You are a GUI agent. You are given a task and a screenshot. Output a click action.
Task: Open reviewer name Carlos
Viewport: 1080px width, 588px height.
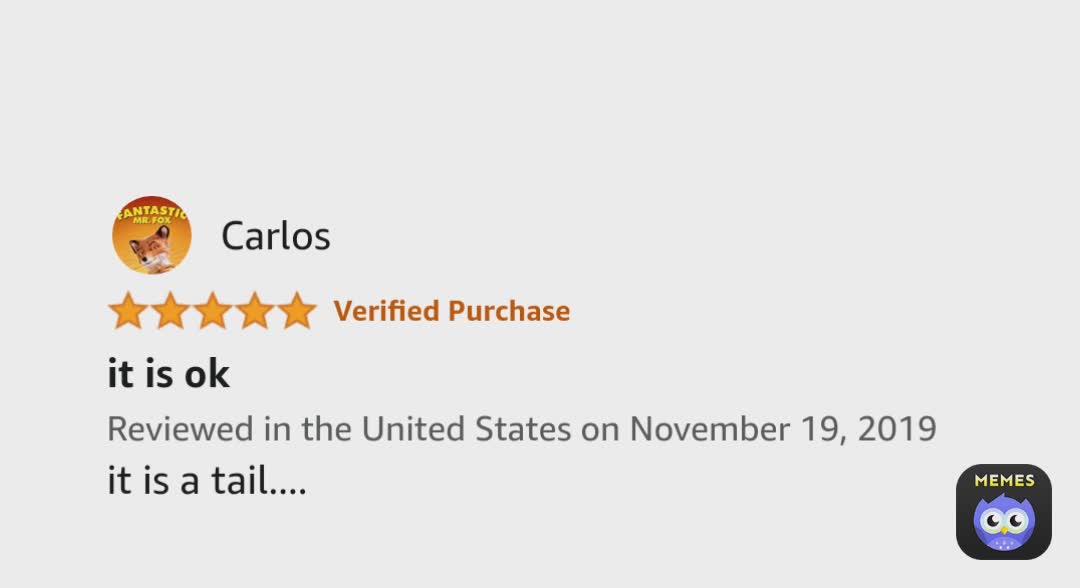(275, 237)
